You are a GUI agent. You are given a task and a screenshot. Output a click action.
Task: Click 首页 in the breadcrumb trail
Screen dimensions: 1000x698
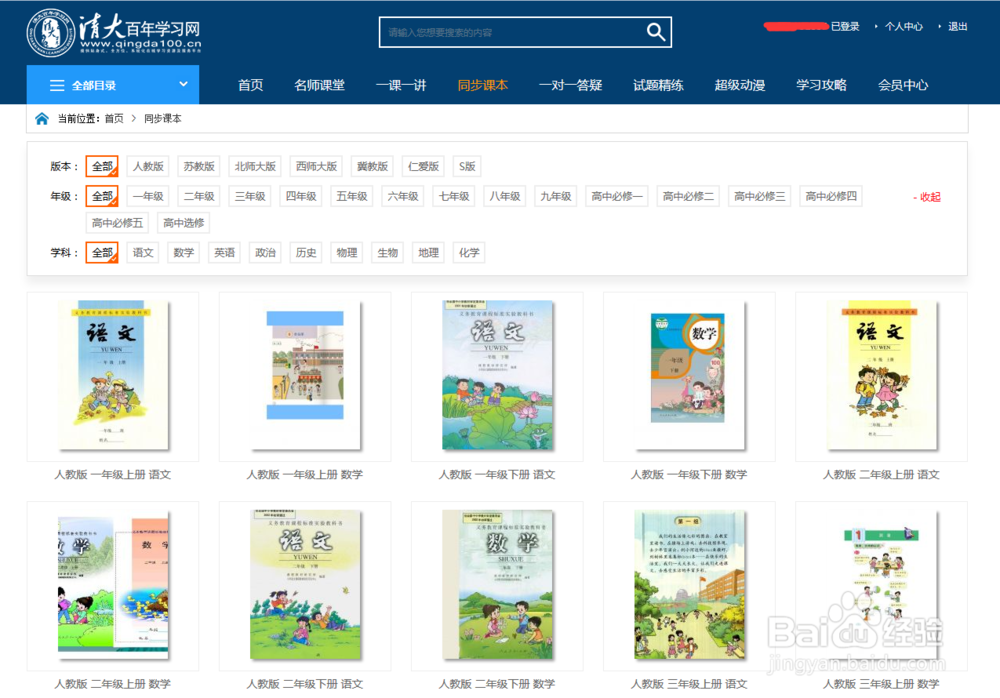click(x=112, y=118)
